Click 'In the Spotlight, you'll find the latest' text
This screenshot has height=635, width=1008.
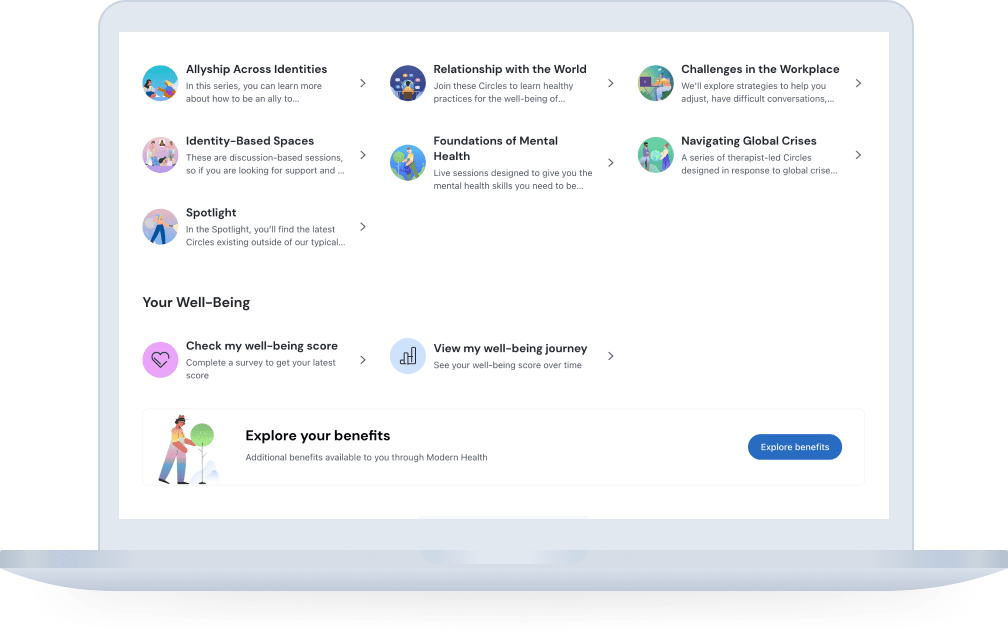pos(266,236)
